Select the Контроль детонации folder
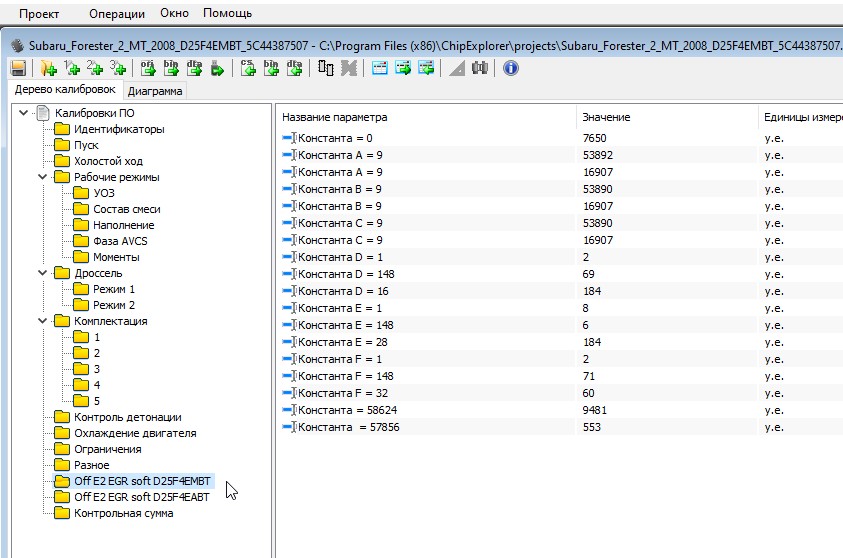The height and width of the screenshot is (558, 843). 127,417
